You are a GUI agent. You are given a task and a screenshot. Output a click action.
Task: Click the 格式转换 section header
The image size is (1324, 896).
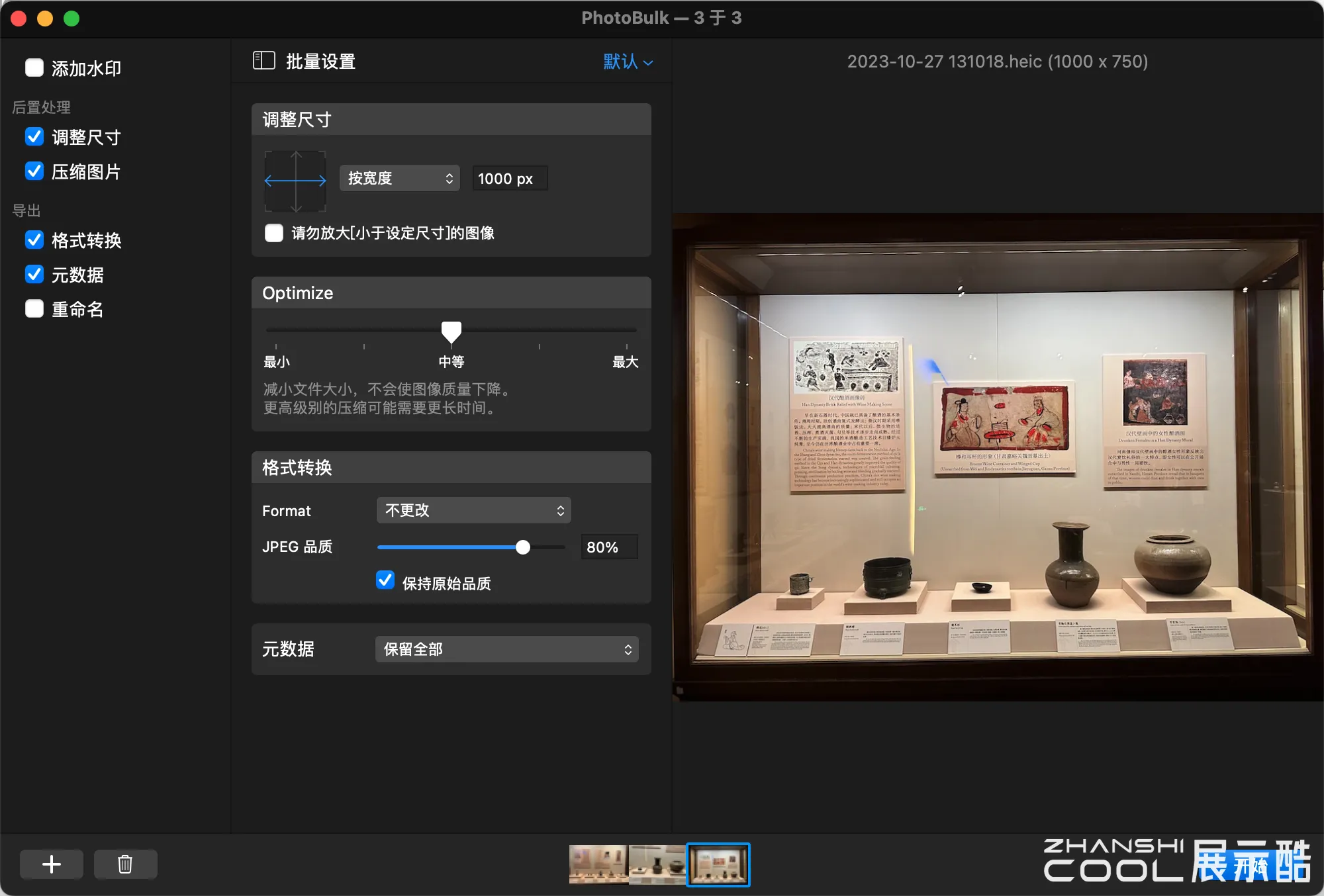tap(451, 468)
